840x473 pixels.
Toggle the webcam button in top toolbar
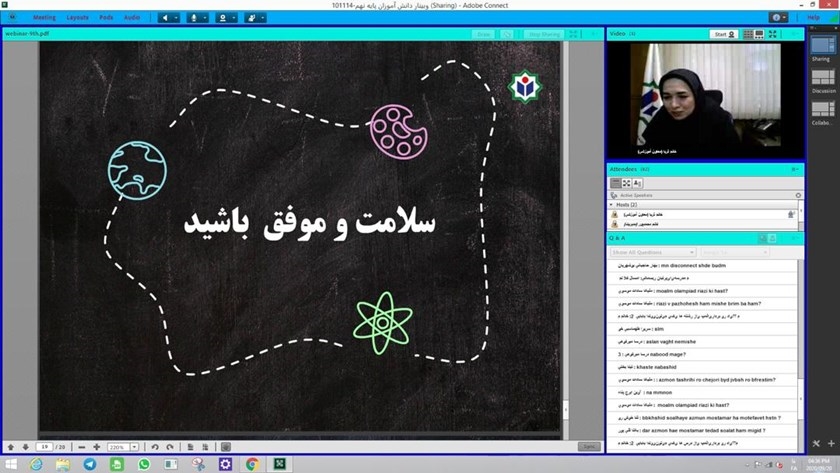(x=223, y=18)
